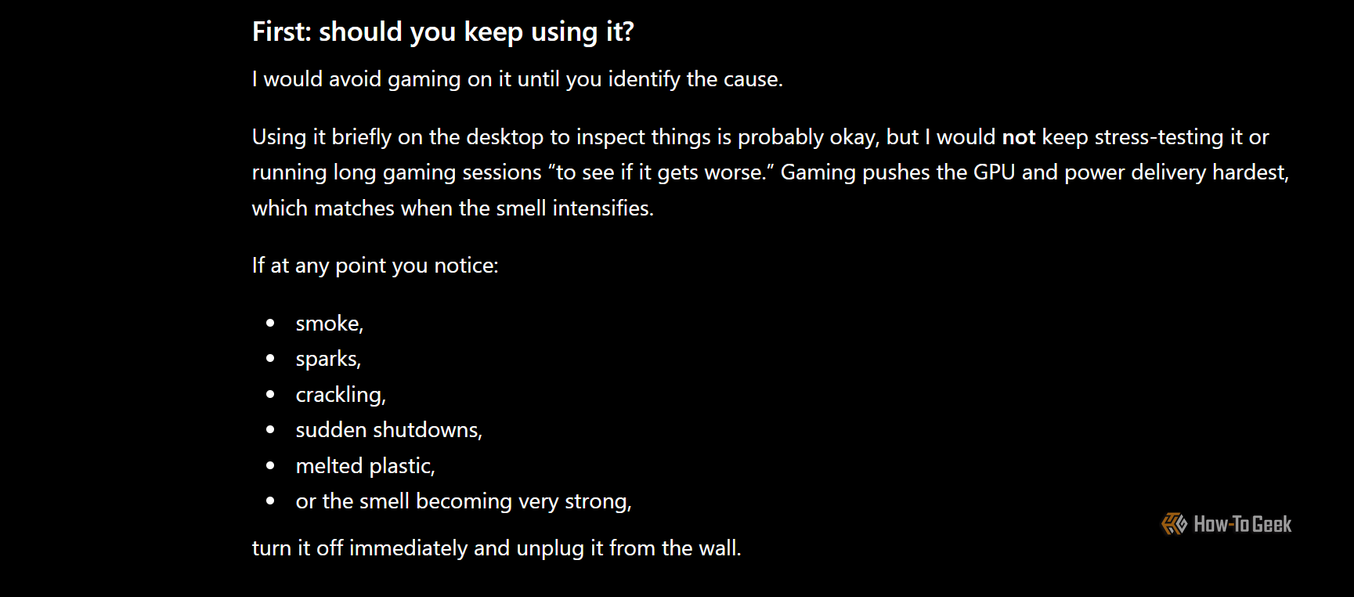Click 'which matches when the smell intensifies.' line
The height and width of the screenshot is (597, 1354).
pos(453,209)
